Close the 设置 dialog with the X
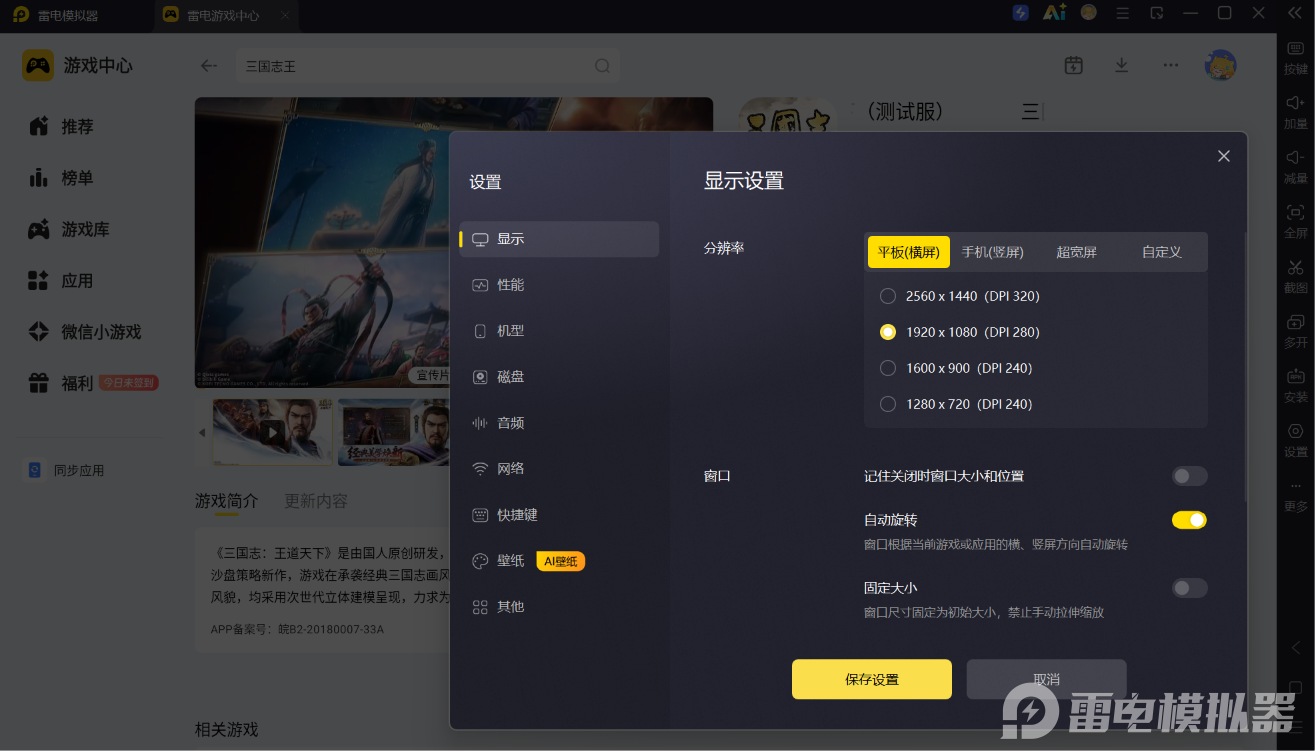 click(x=1224, y=156)
